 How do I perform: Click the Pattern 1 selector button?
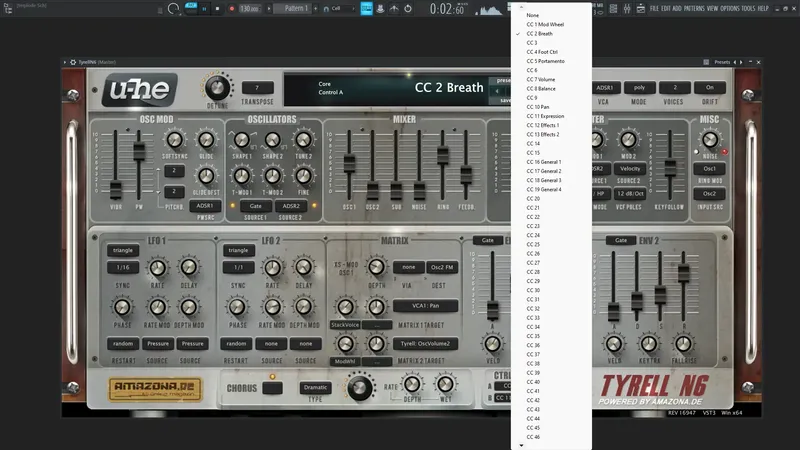295,9
